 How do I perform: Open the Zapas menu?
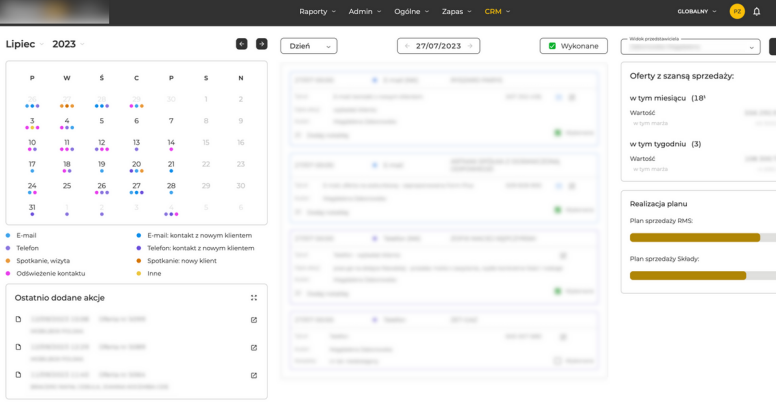458,12
